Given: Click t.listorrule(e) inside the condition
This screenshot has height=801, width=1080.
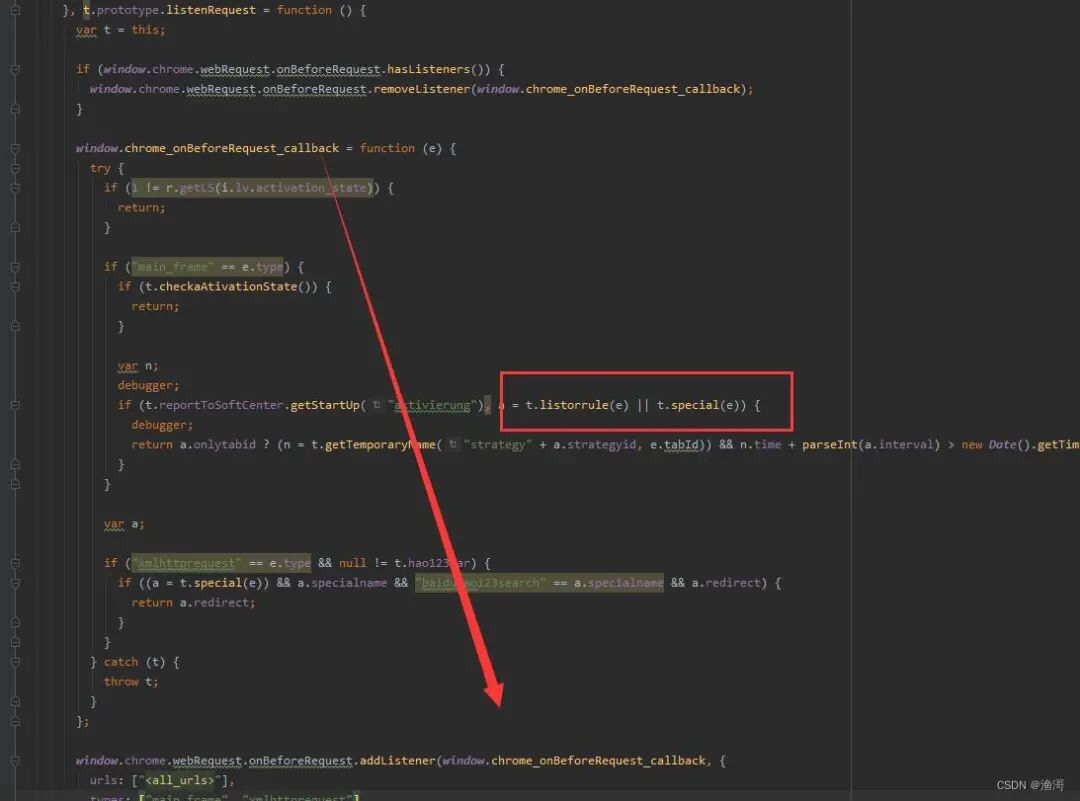Looking at the screenshot, I should tap(577, 405).
